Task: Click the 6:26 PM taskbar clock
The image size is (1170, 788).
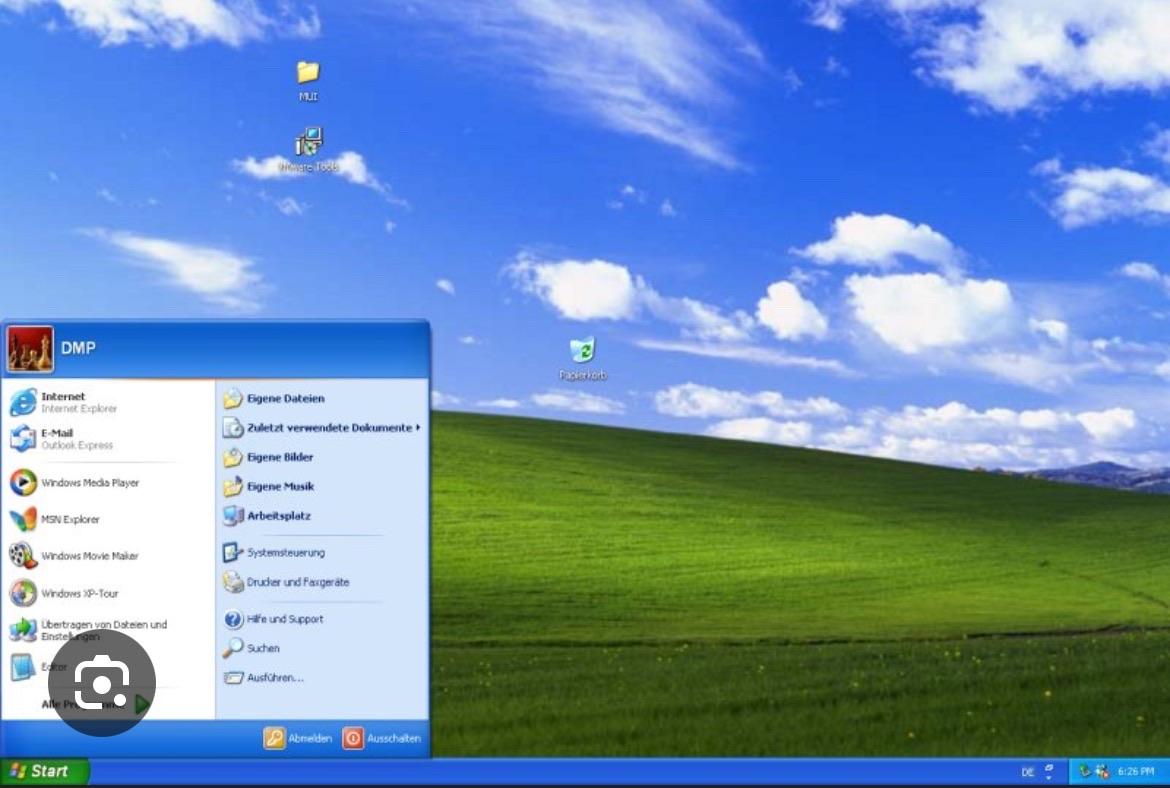Action: pos(1136,772)
